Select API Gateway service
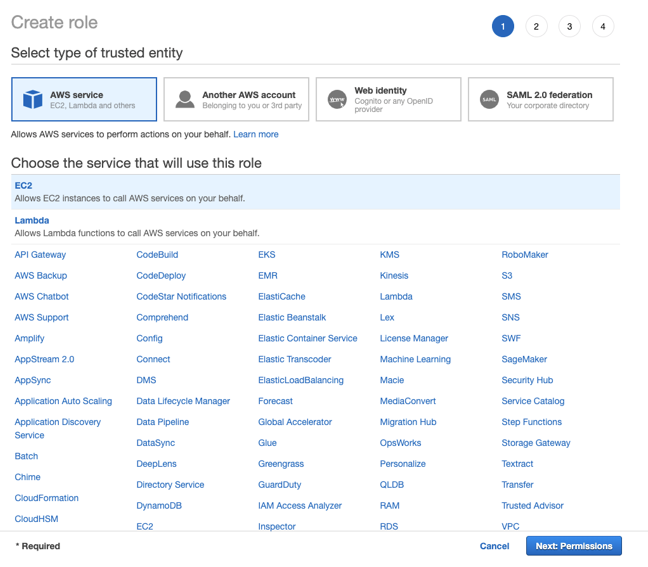The width and height of the screenshot is (648, 567). point(40,255)
